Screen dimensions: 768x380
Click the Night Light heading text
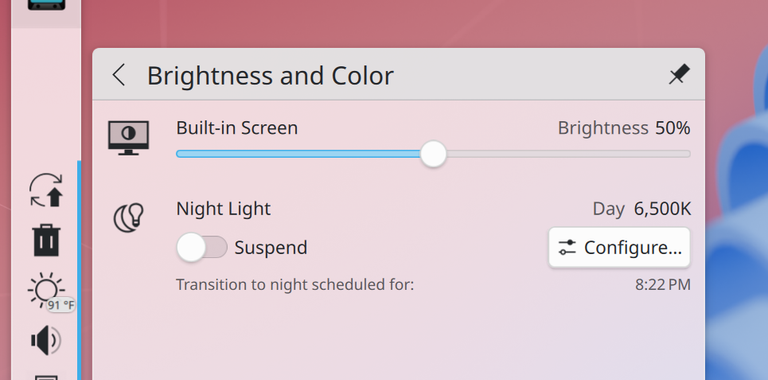[223, 209]
